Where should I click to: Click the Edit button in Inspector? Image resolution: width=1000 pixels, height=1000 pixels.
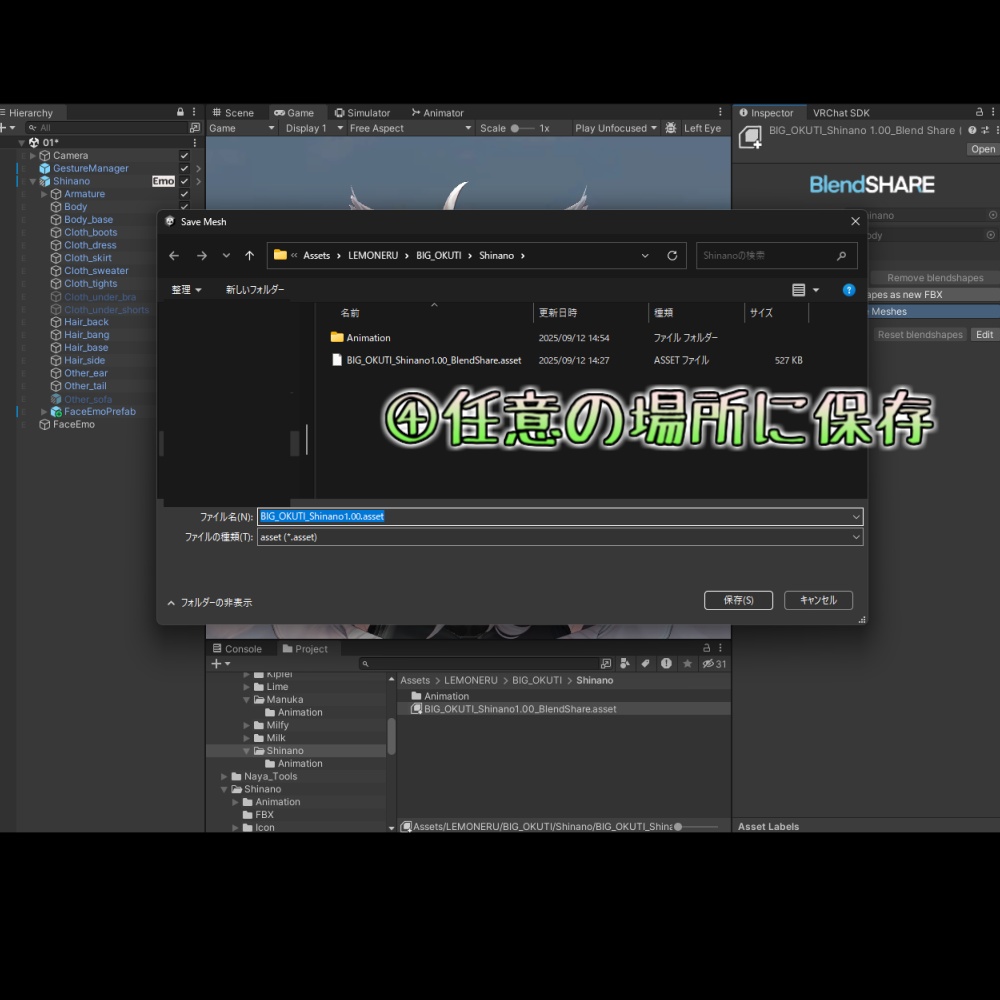(984, 335)
